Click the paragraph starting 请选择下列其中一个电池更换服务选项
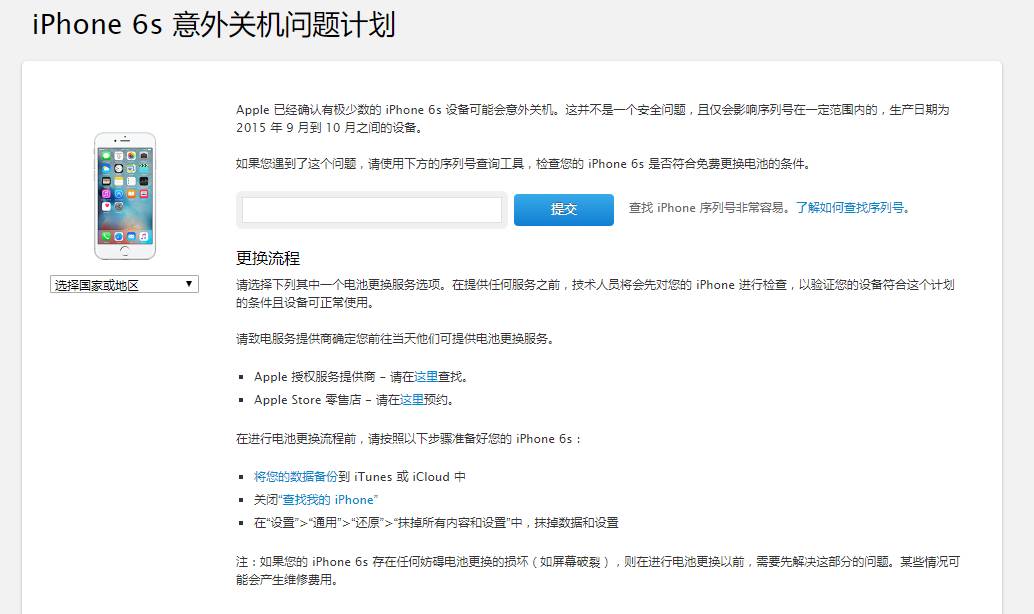Image resolution: width=1034 pixels, height=614 pixels. pyautogui.click(x=595, y=293)
